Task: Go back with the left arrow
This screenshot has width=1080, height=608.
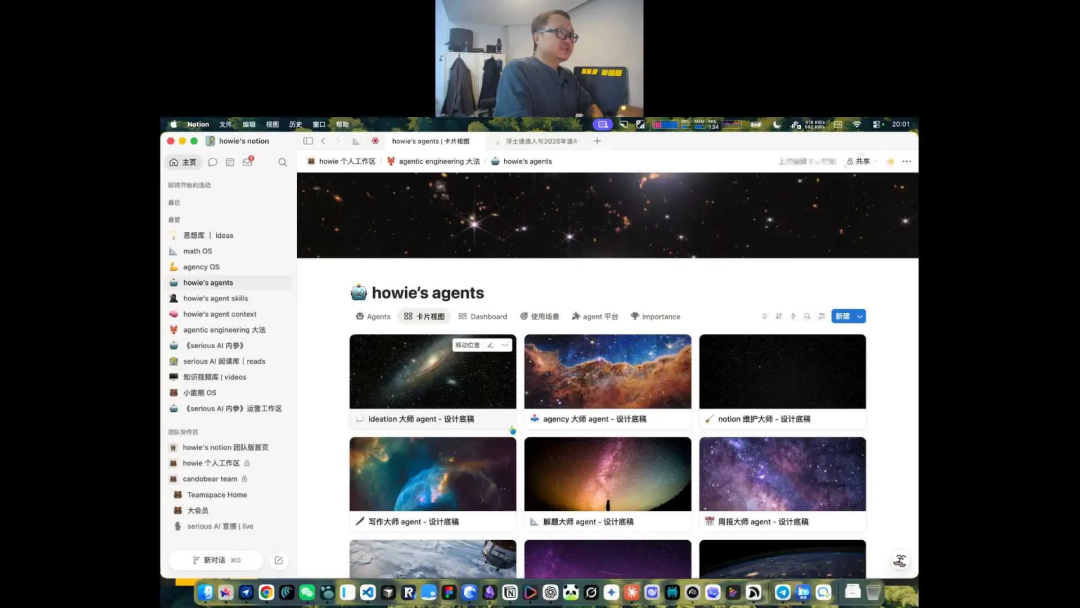Action: pyautogui.click(x=323, y=141)
